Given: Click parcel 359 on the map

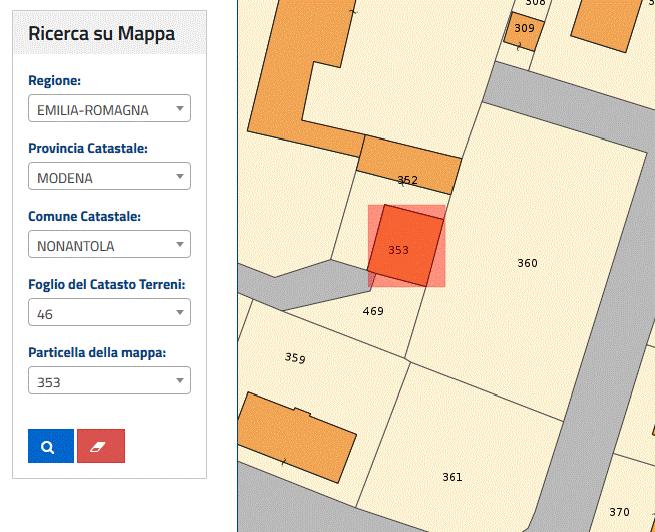Looking at the screenshot, I should pyautogui.click(x=295, y=357).
